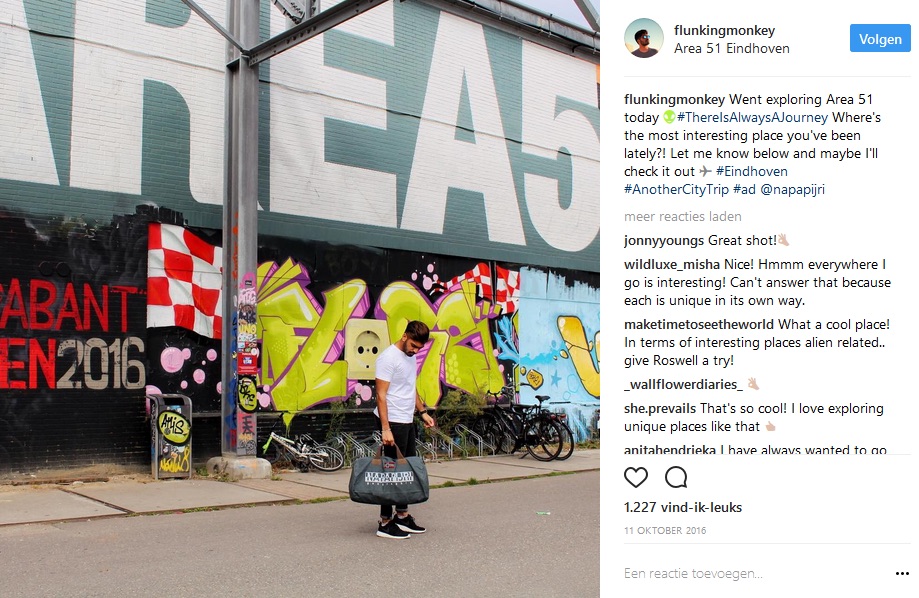Viewport: 919px width, 598px height.
Task: Open commenter jonnyyoungs' profile
Action: click(664, 241)
